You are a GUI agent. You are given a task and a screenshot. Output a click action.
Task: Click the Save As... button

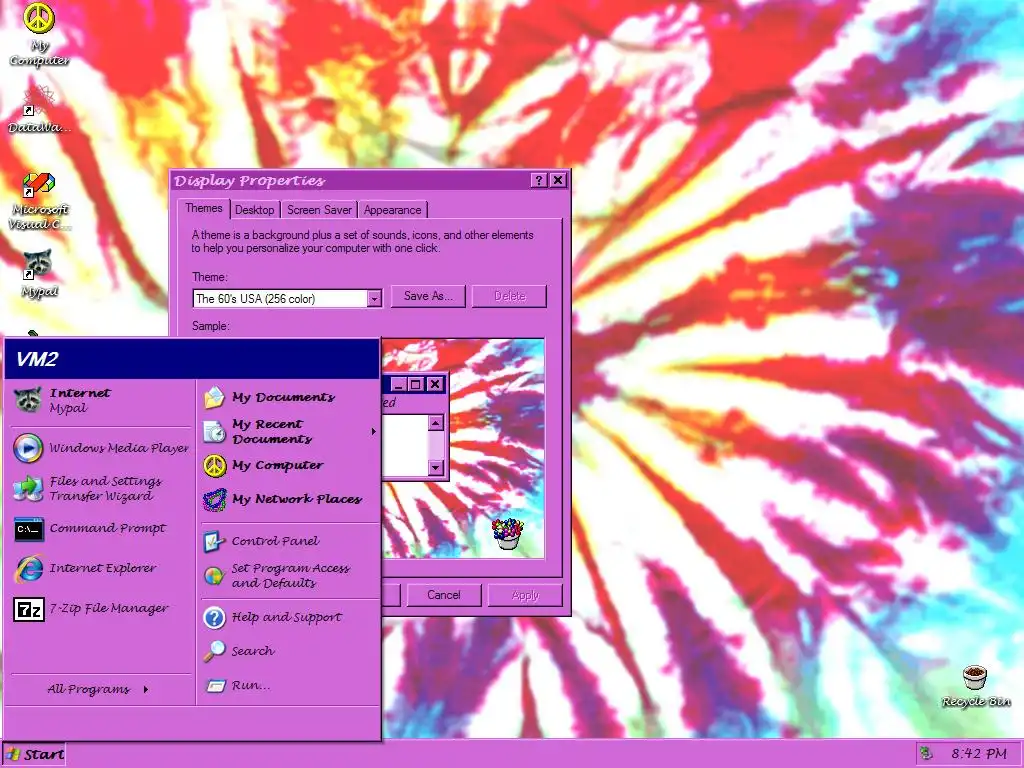pos(428,296)
